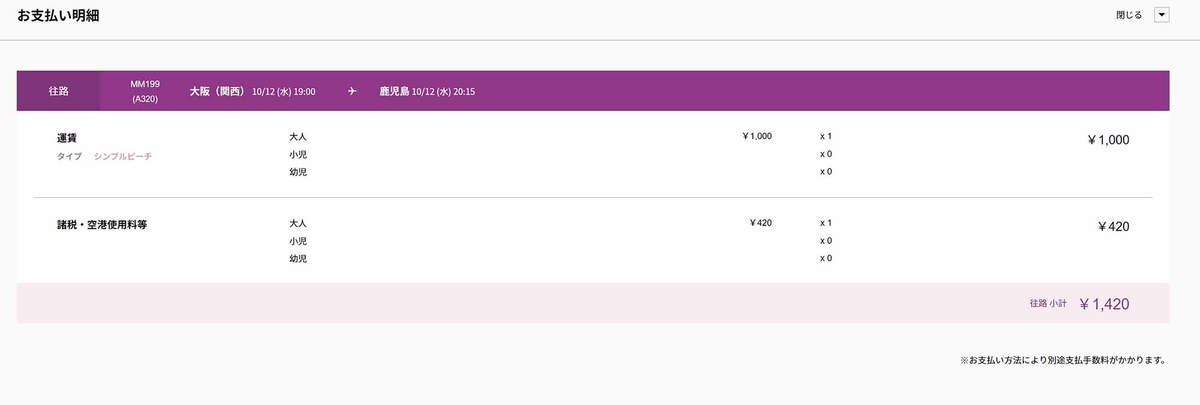Viewport: 1200px width, 405px height.
Task: Click departure 大阪（関西） 10/12 19:00
Action: tap(252, 91)
